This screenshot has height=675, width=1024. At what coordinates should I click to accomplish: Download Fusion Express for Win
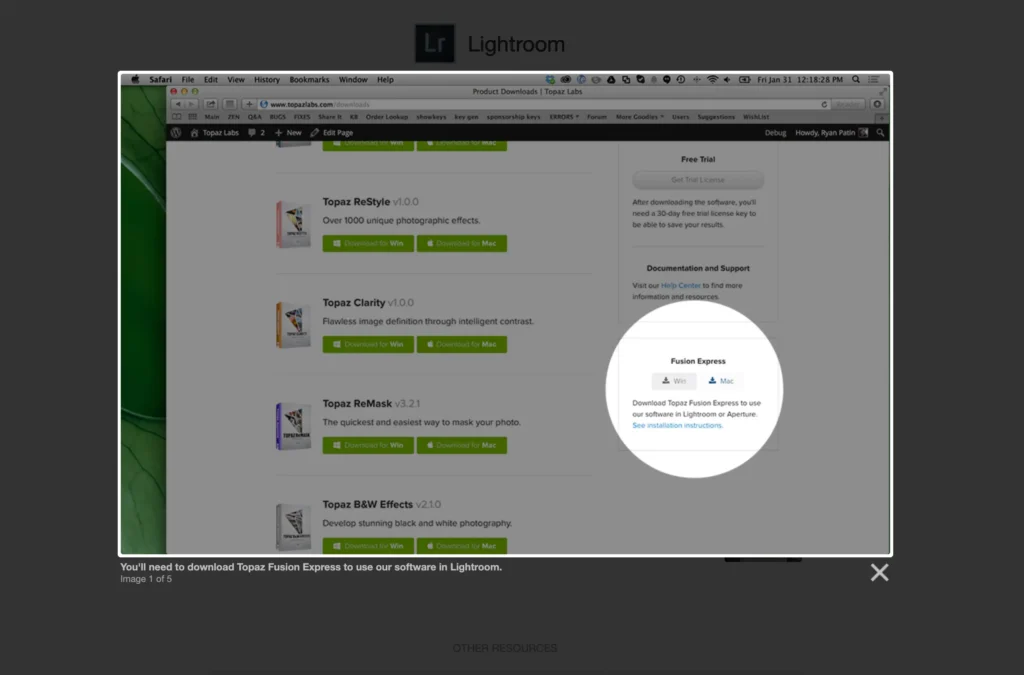tap(674, 381)
